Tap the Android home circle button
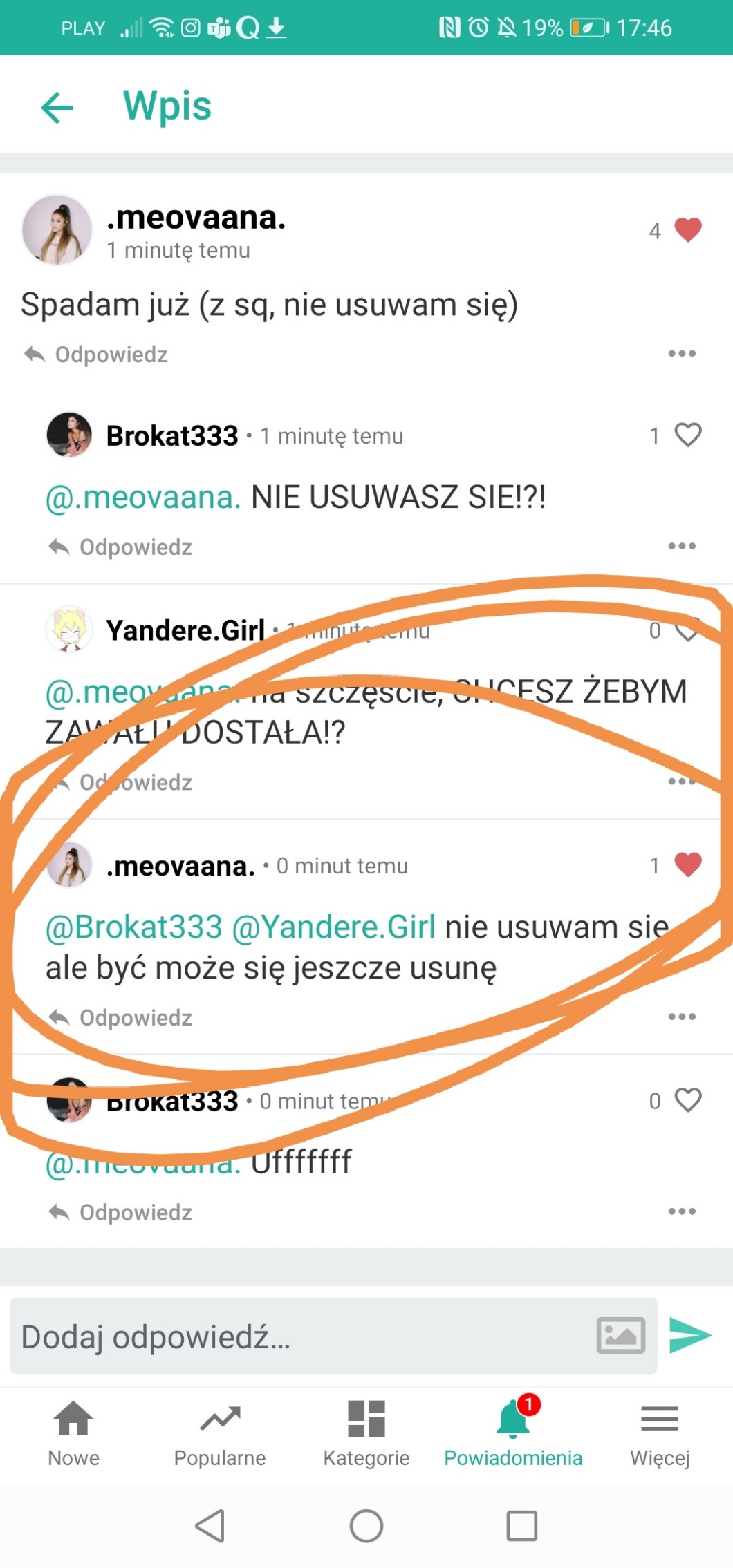The image size is (733, 1568). [x=366, y=1526]
